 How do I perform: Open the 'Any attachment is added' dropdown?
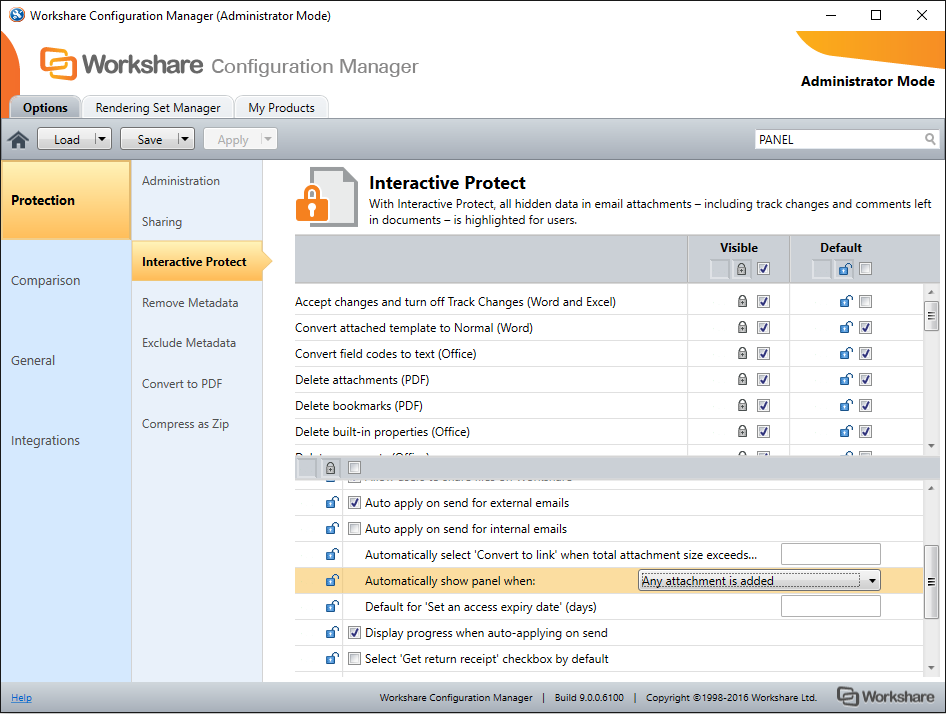point(871,580)
